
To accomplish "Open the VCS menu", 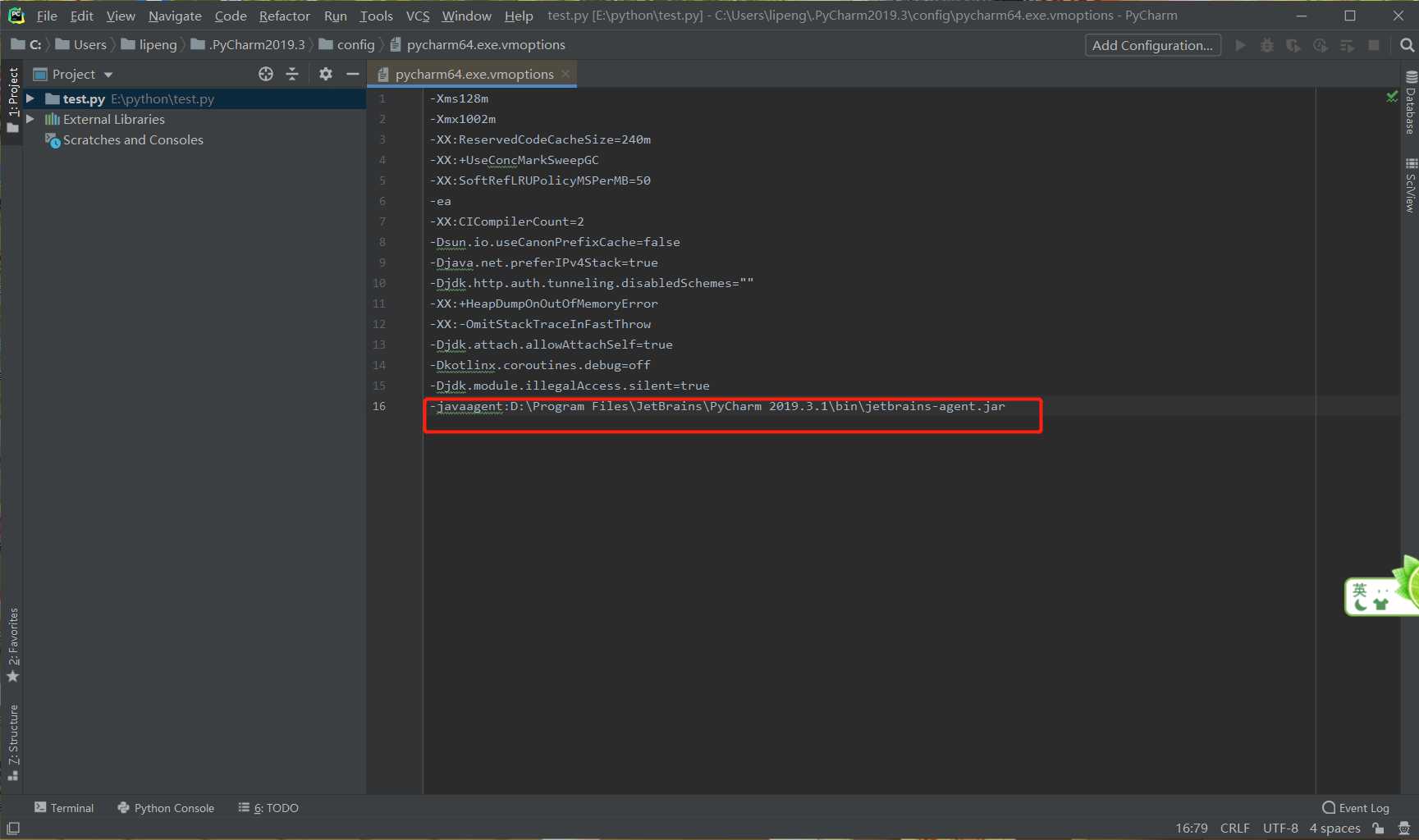I will pyautogui.click(x=418, y=16).
